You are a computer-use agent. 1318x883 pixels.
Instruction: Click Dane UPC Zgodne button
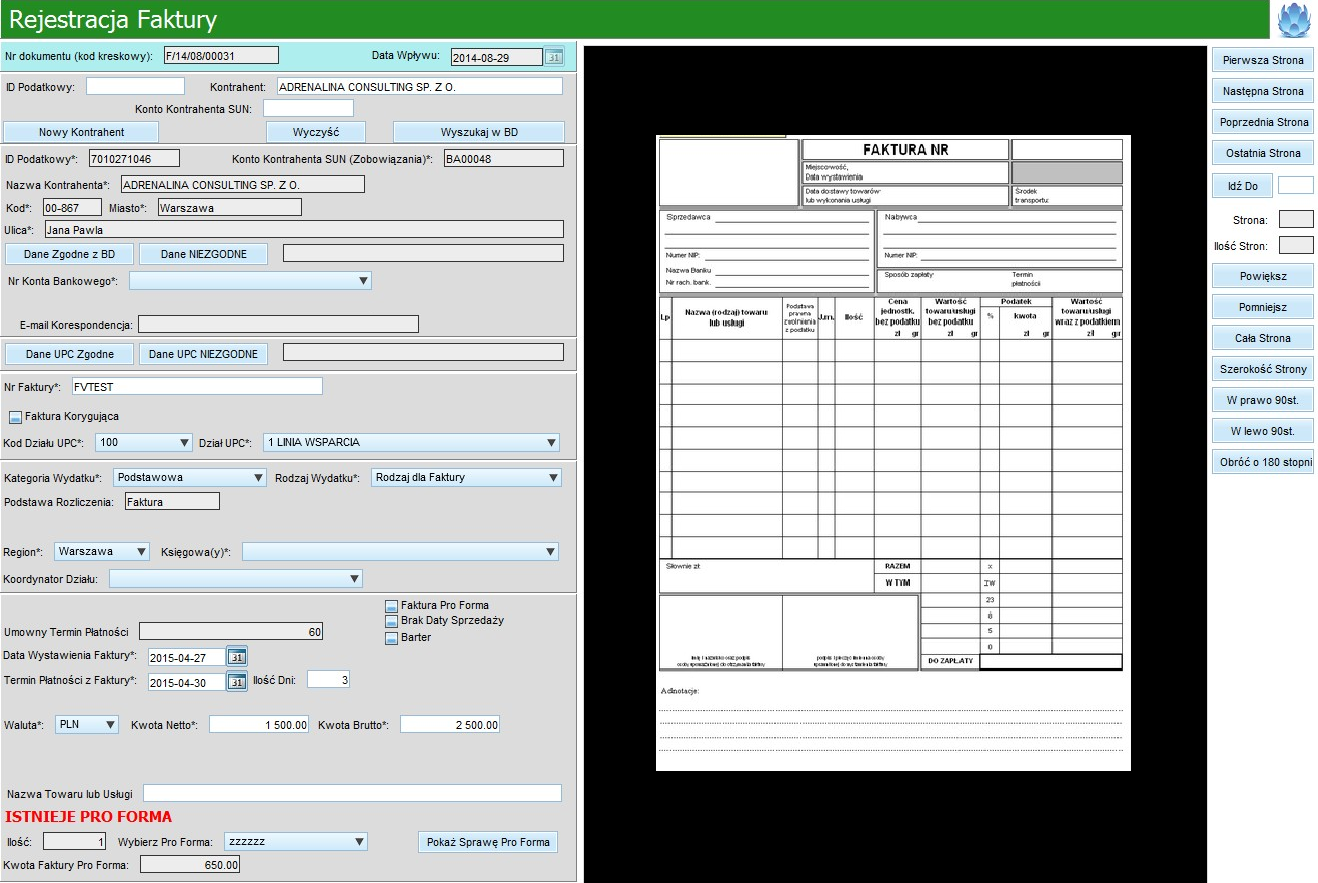point(70,354)
